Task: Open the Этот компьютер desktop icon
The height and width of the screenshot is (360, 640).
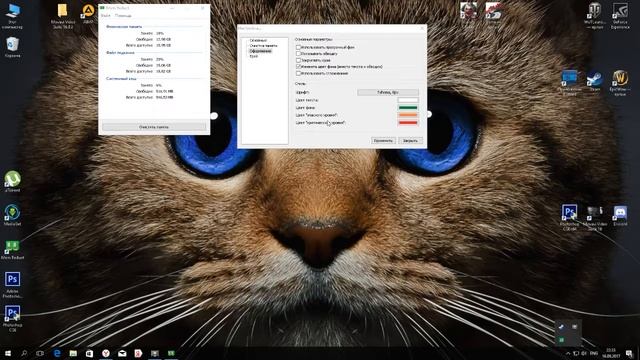Action: click(12, 16)
